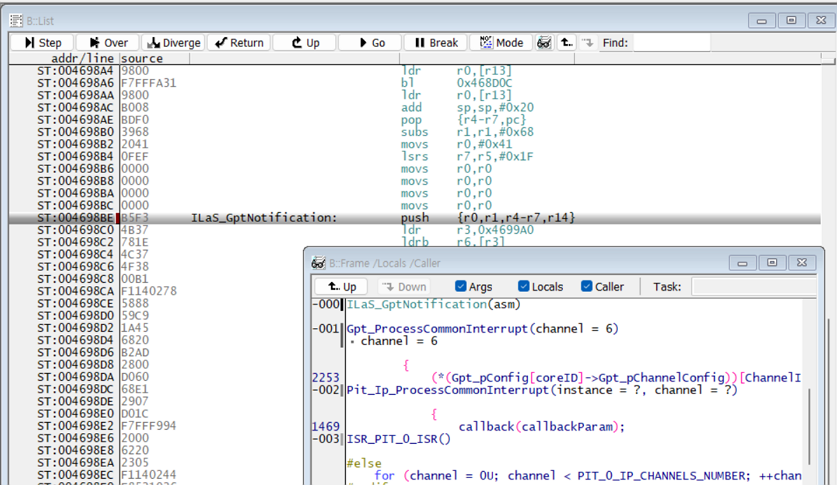This screenshot has height=485, width=837.
Task: Switch display with the Mode button
Action: coord(502,43)
